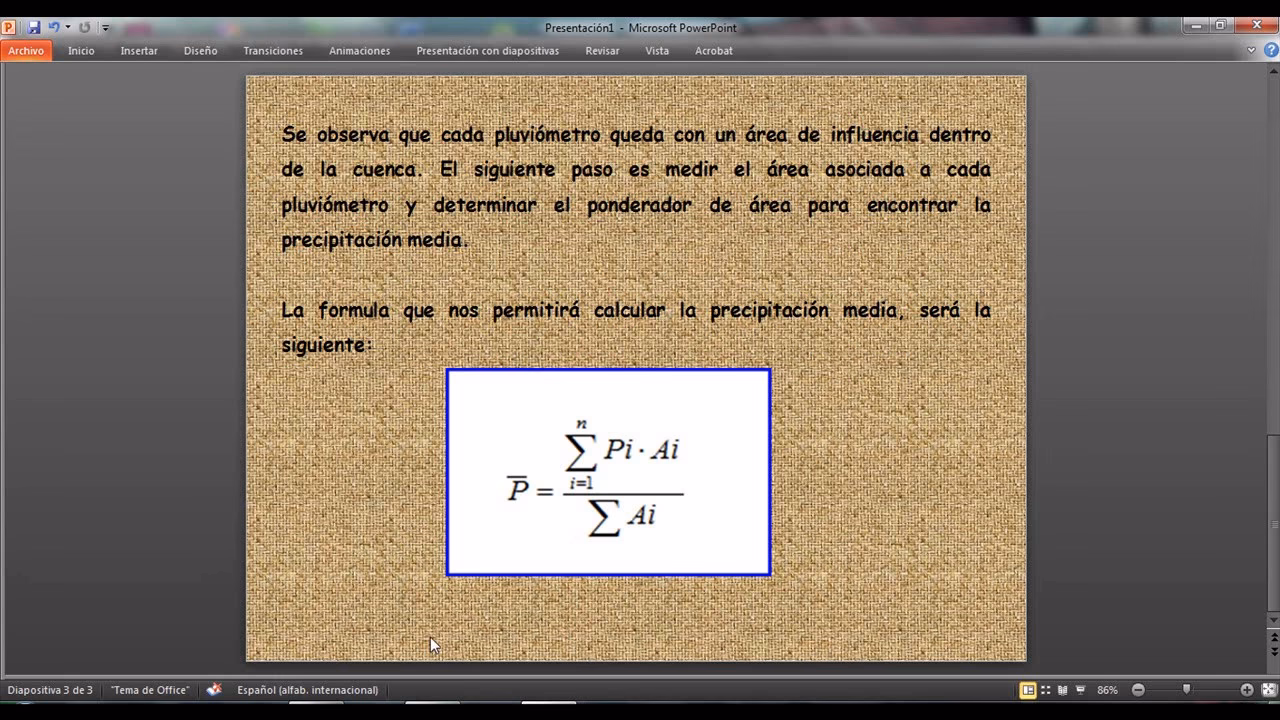Fit slide to current window icon
1280x720 pixels.
1267,690
